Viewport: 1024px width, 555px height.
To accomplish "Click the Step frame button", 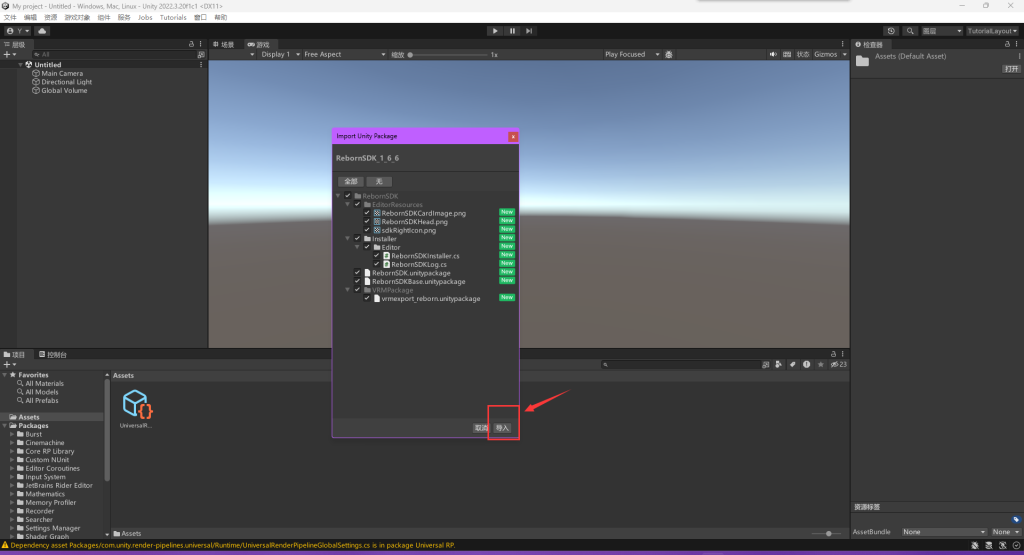I will 530,31.
